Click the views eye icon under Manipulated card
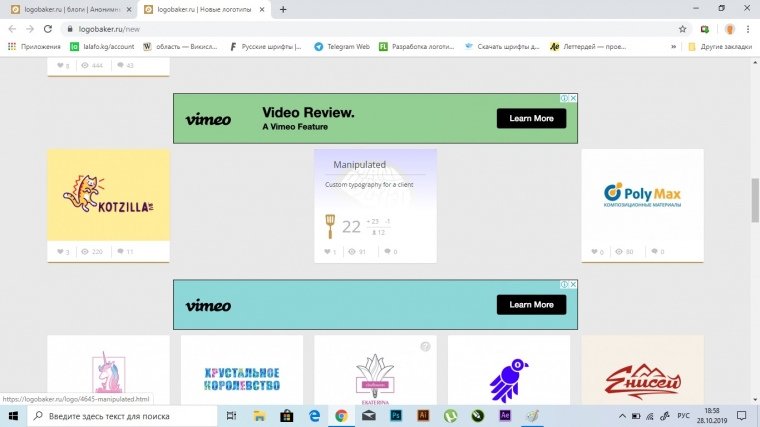 click(353, 252)
